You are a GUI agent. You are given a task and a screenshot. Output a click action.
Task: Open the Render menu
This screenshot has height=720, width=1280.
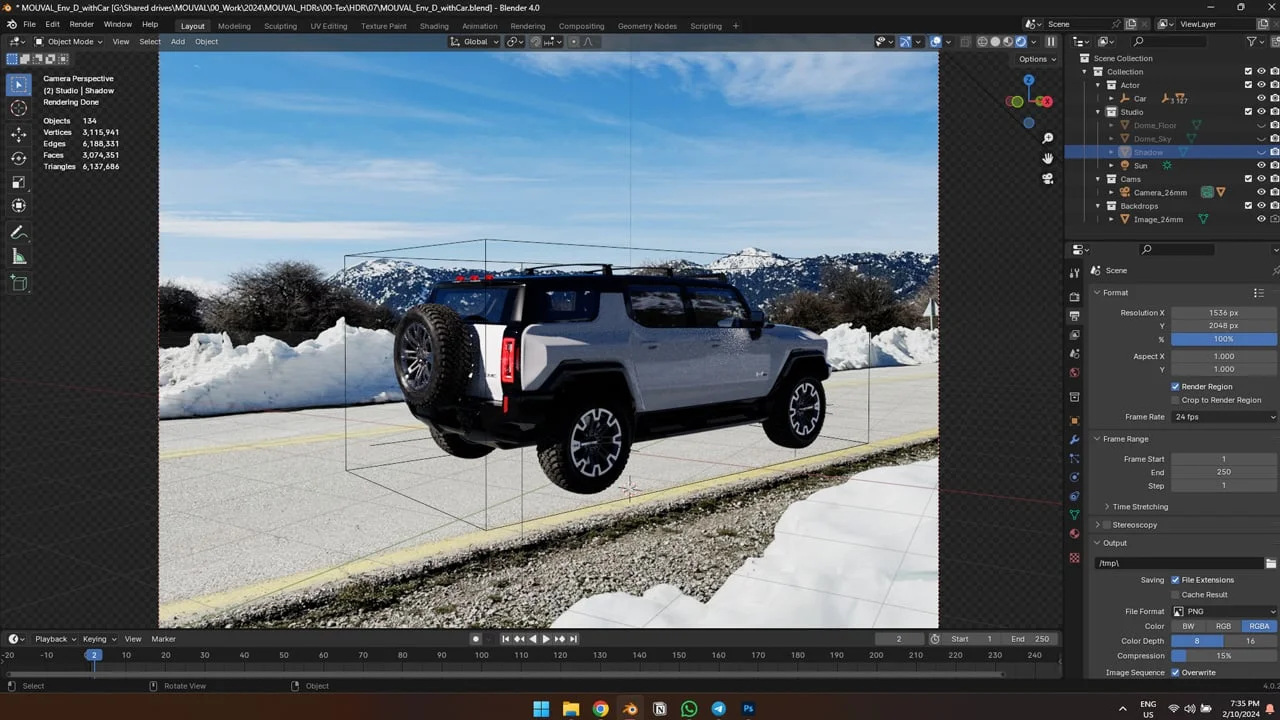pyautogui.click(x=81, y=24)
